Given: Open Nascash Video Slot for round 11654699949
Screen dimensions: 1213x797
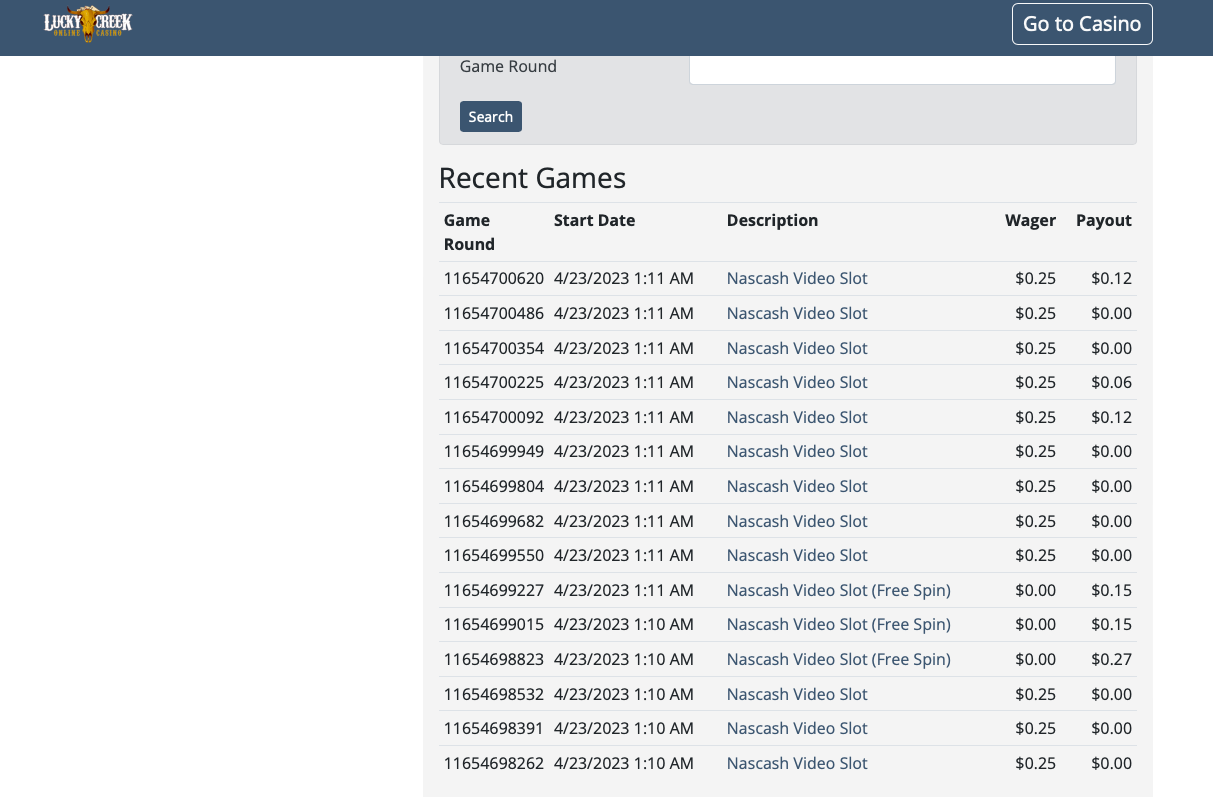Looking at the screenshot, I should point(796,451).
